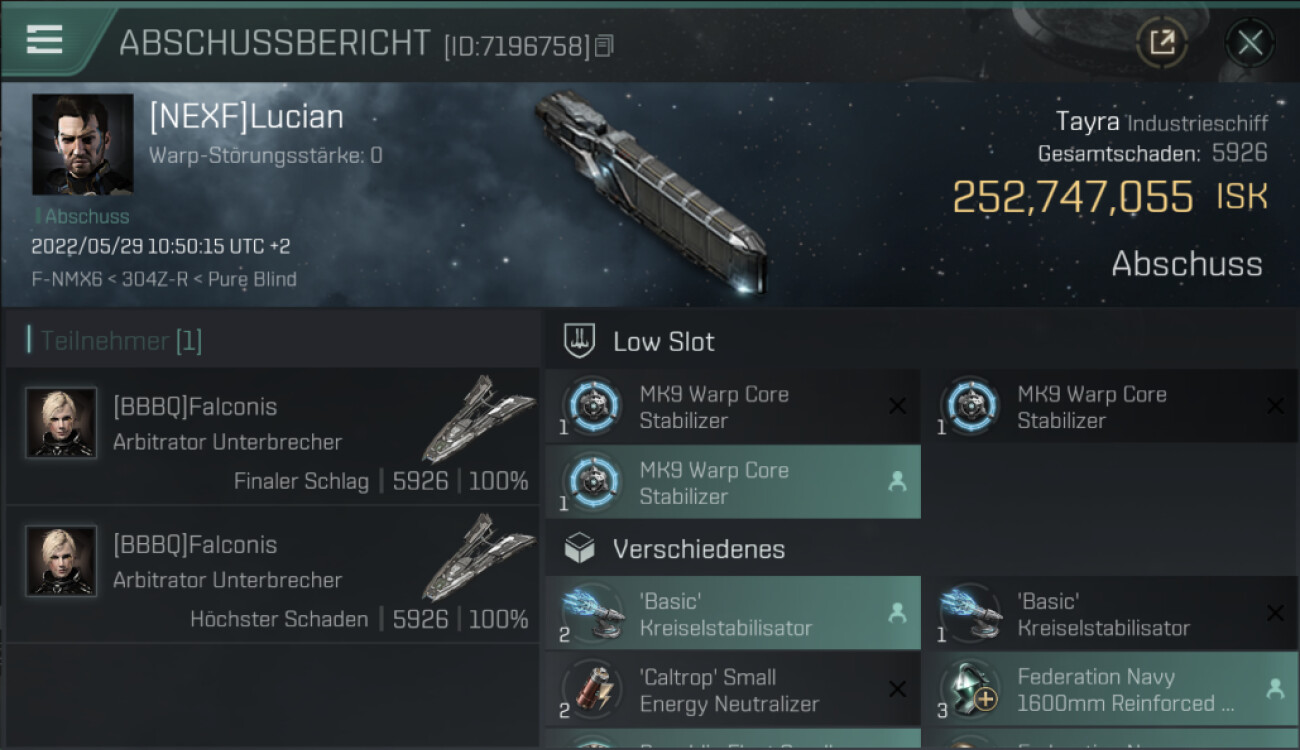Click the [NEXF]Lucian pilot name
Screen dimensions: 1300x750
coord(246,117)
